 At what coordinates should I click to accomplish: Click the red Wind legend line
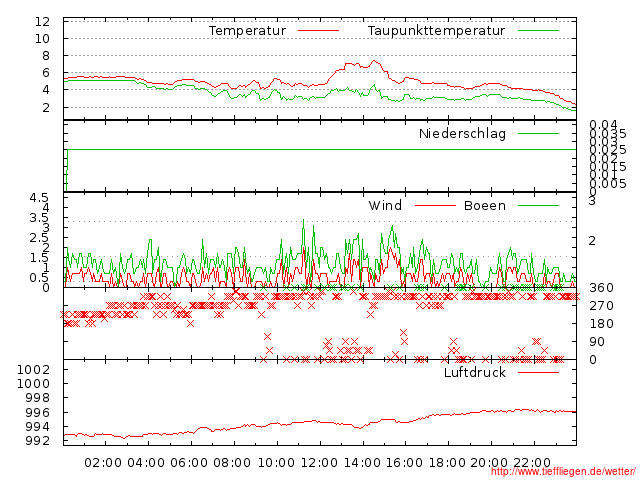tap(435, 205)
